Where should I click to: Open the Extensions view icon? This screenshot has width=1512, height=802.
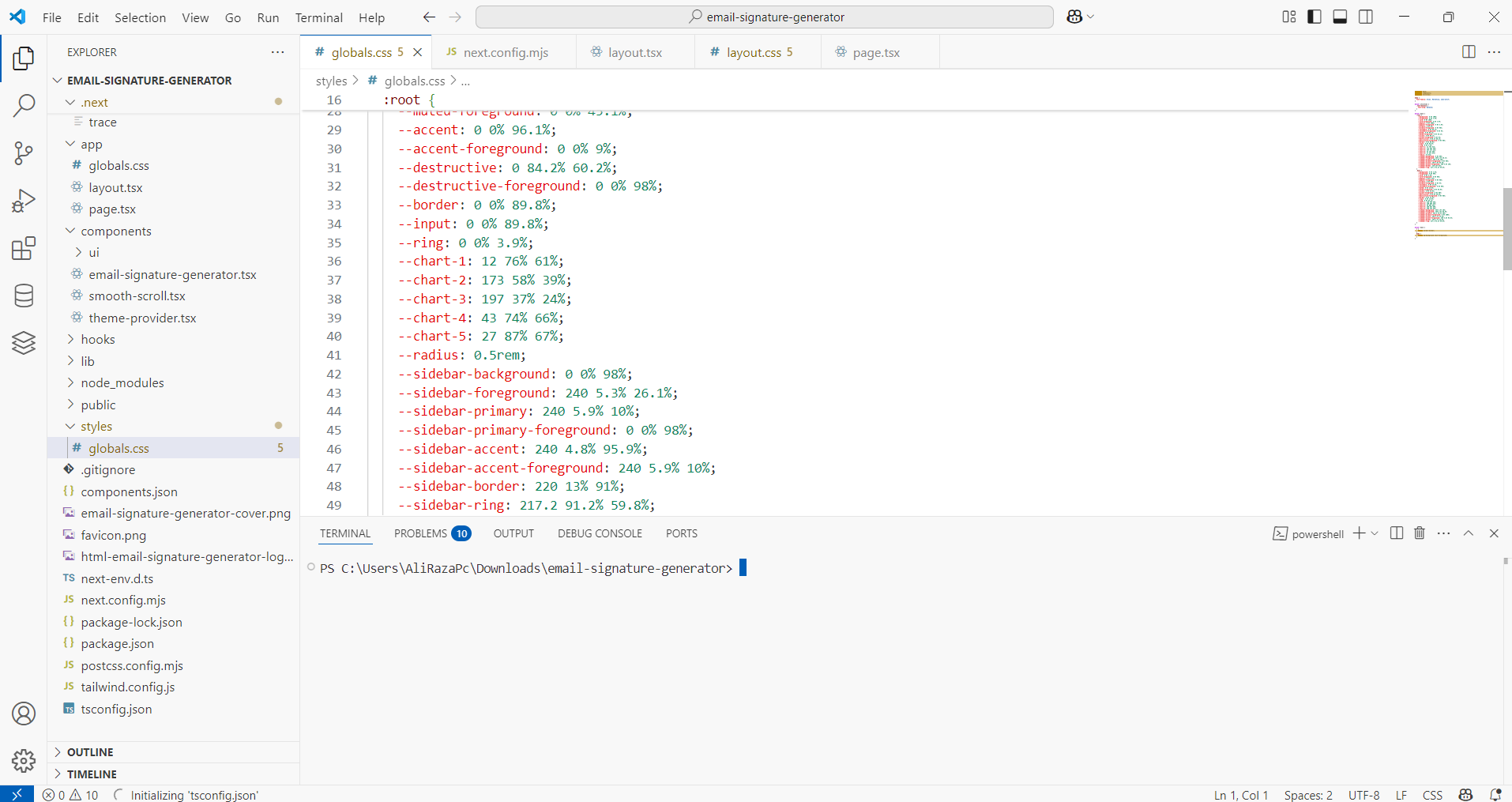pyautogui.click(x=24, y=248)
